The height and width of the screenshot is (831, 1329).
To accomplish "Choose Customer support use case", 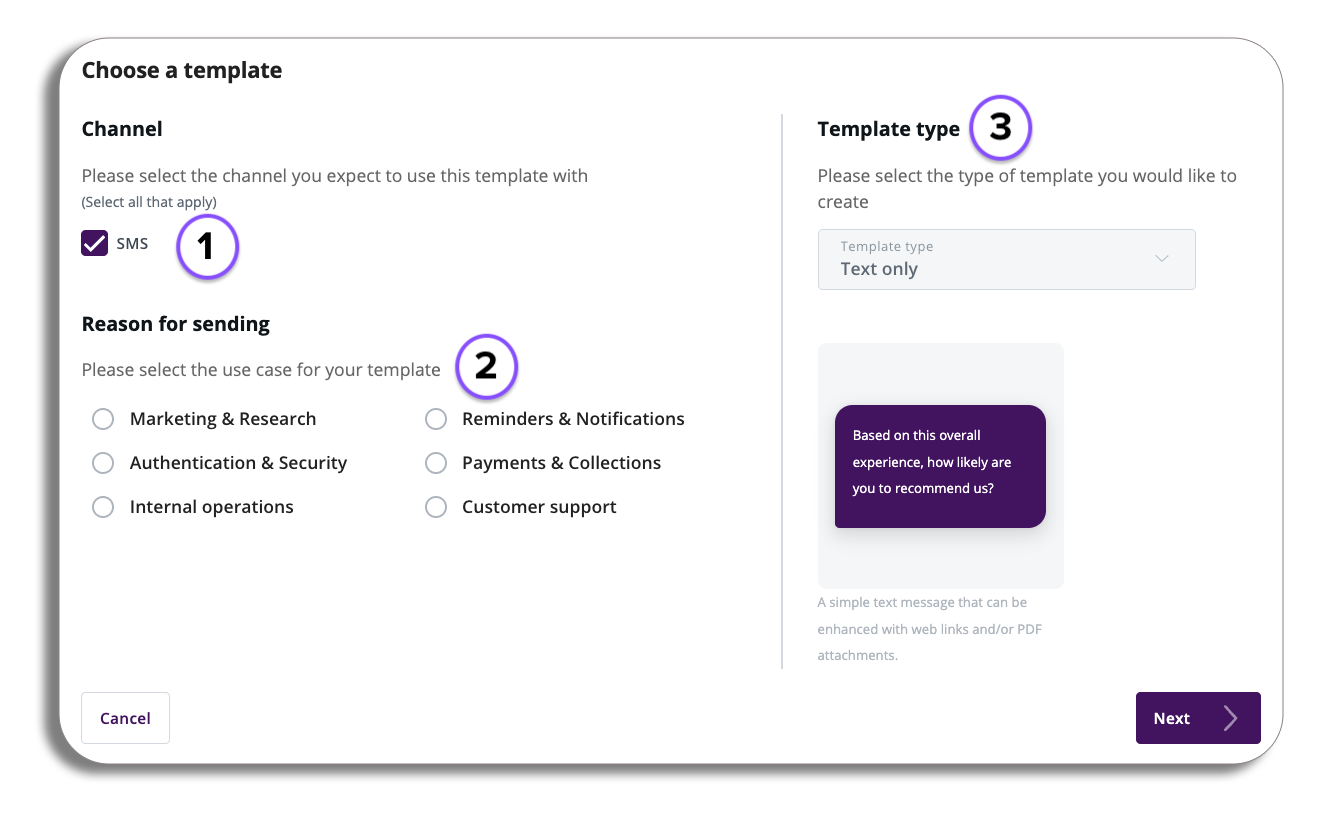I will point(436,507).
